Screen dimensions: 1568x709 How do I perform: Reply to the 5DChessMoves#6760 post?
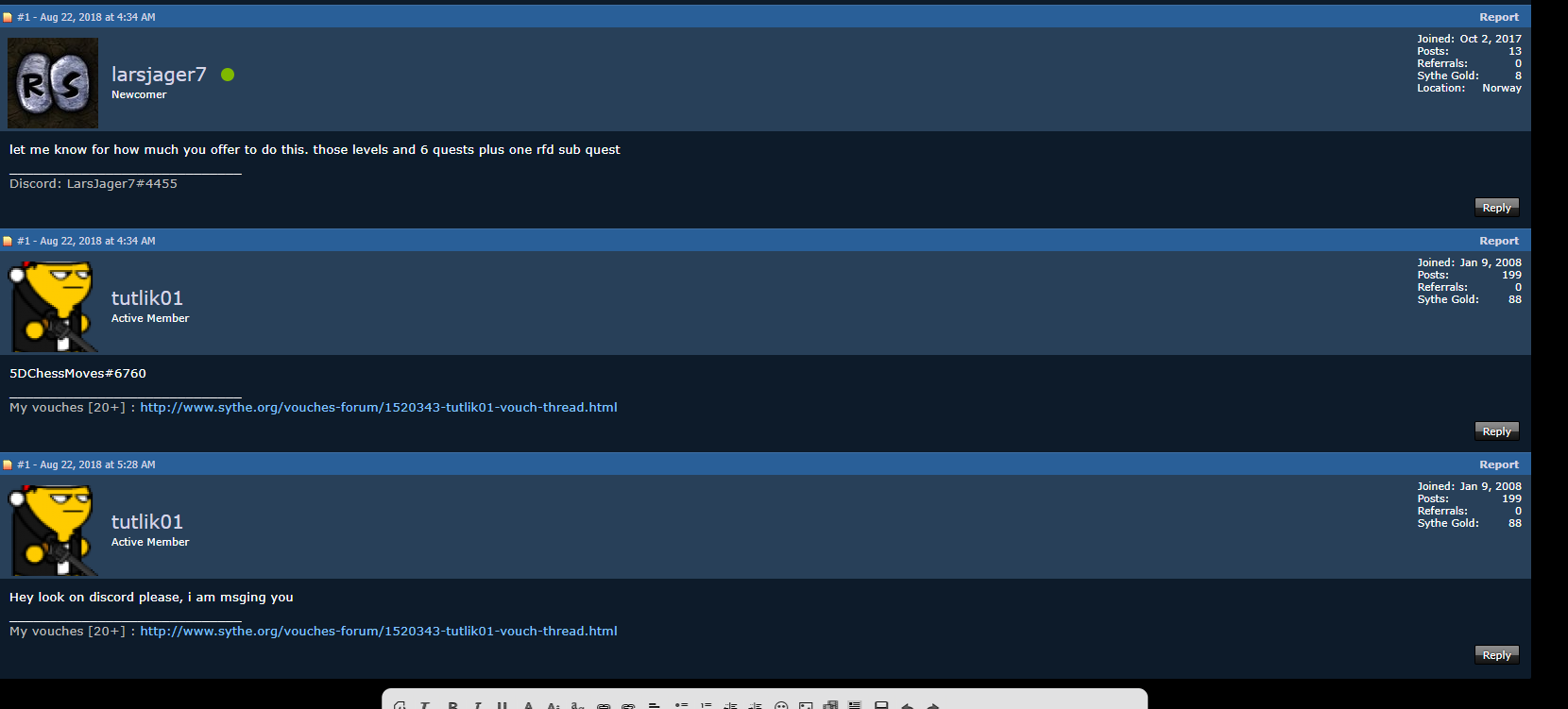click(1497, 430)
